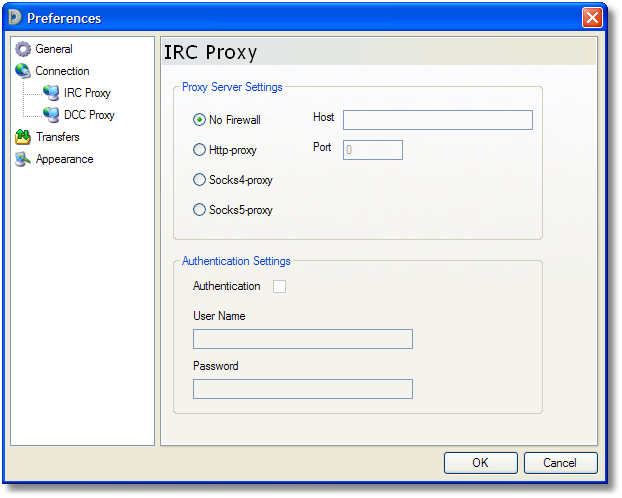Open the General preferences page
The height and width of the screenshot is (498, 622).
[x=54, y=49]
